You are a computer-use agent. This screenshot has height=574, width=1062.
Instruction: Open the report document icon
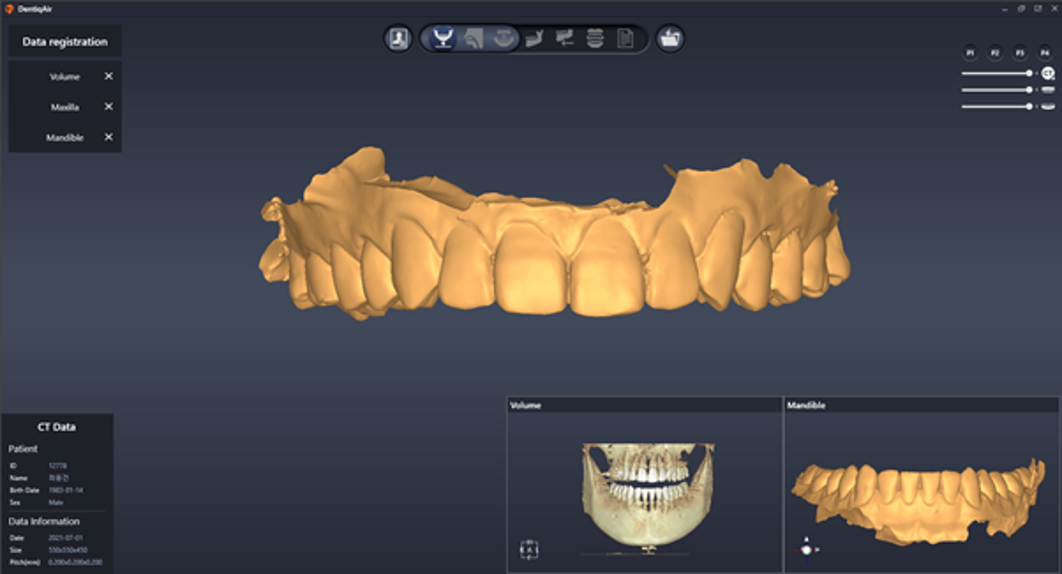click(625, 39)
